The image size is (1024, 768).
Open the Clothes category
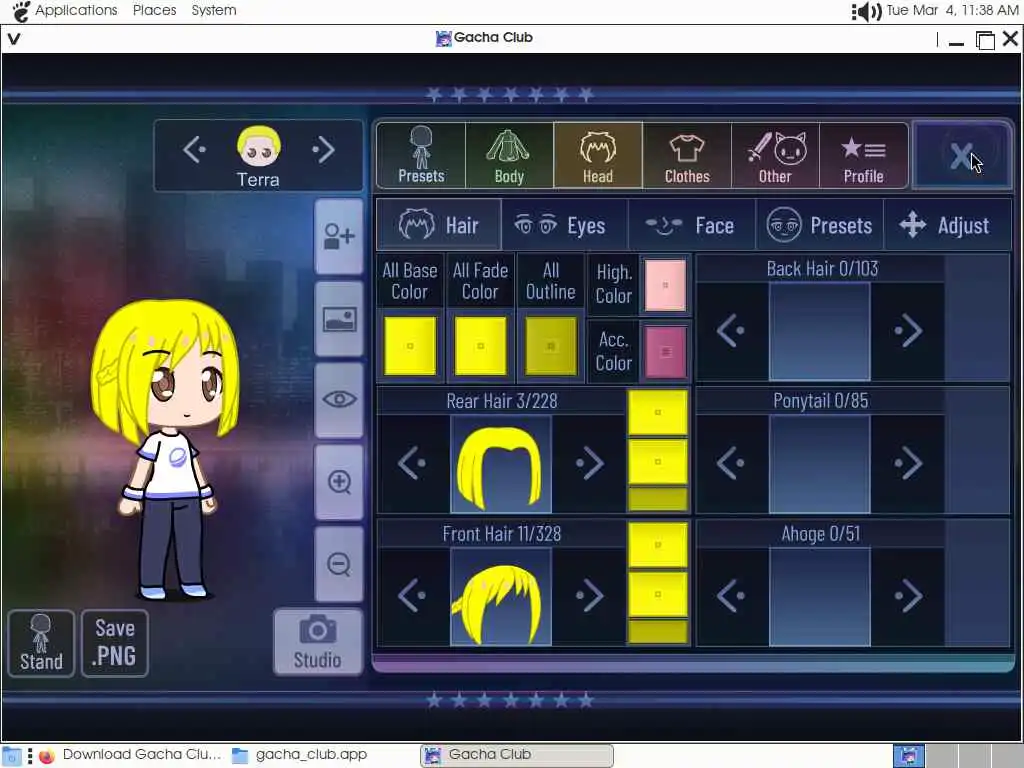point(687,155)
